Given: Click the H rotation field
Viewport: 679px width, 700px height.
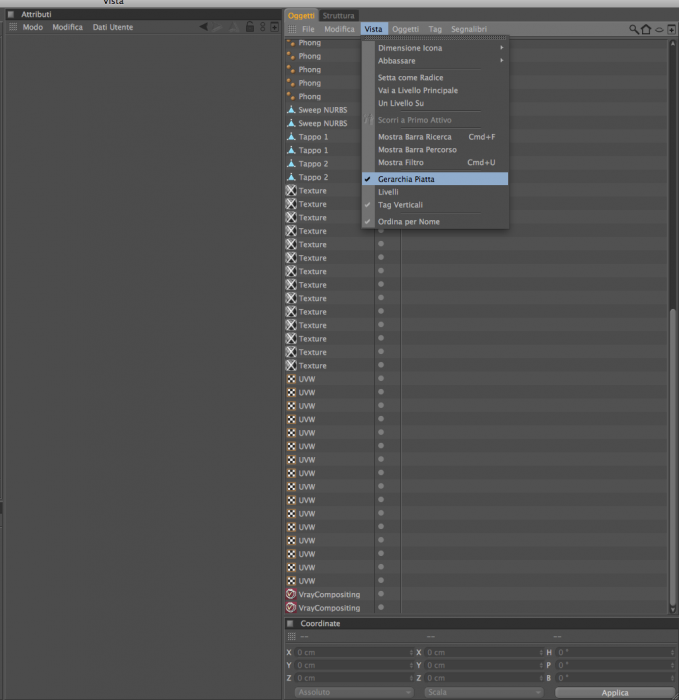Looking at the screenshot, I should pos(615,652).
